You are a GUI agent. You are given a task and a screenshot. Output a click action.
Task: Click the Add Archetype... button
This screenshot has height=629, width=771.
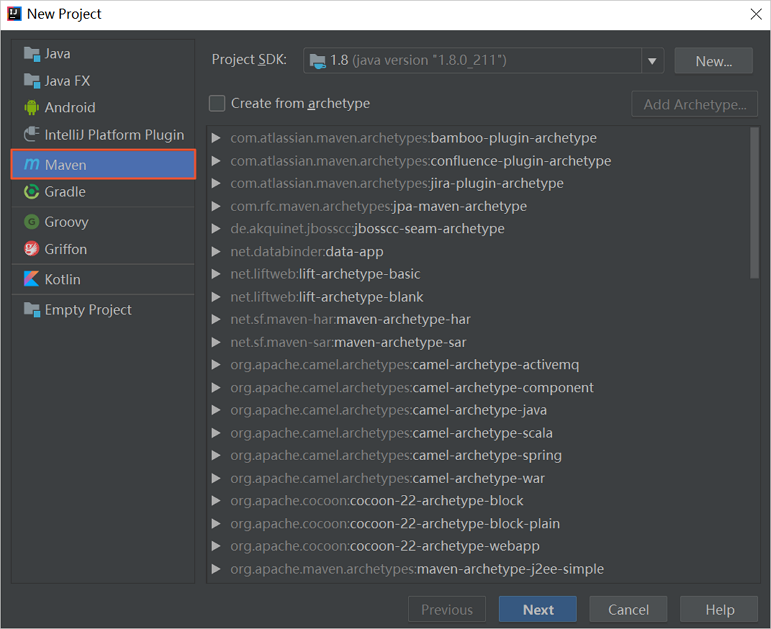click(694, 104)
